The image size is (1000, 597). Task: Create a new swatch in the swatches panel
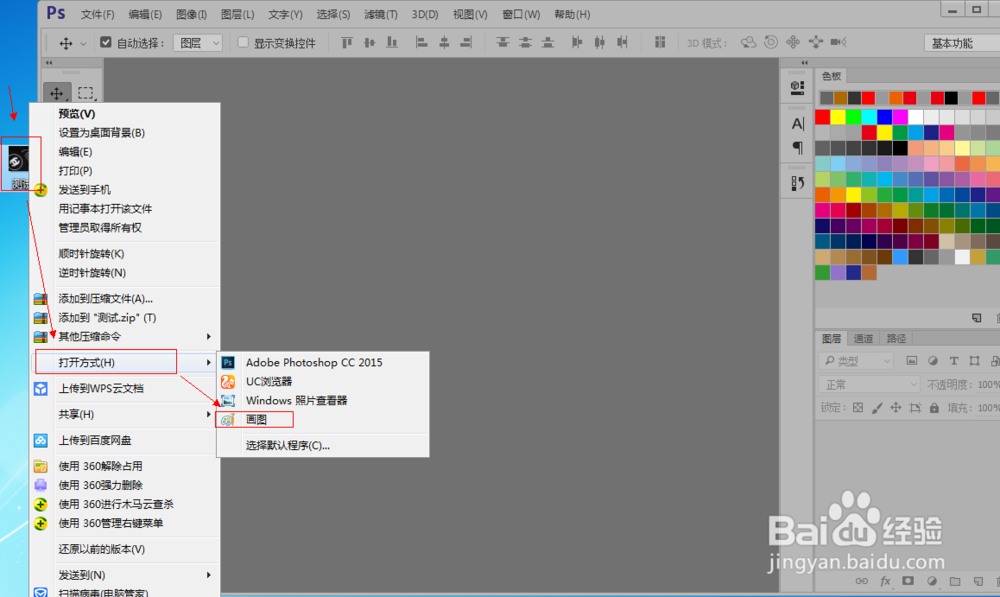(x=976, y=318)
